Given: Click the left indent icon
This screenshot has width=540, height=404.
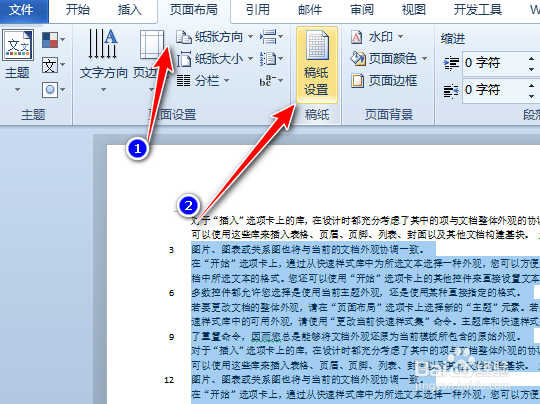Looking at the screenshot, I should pyautogui.click(x=451, y=64).
